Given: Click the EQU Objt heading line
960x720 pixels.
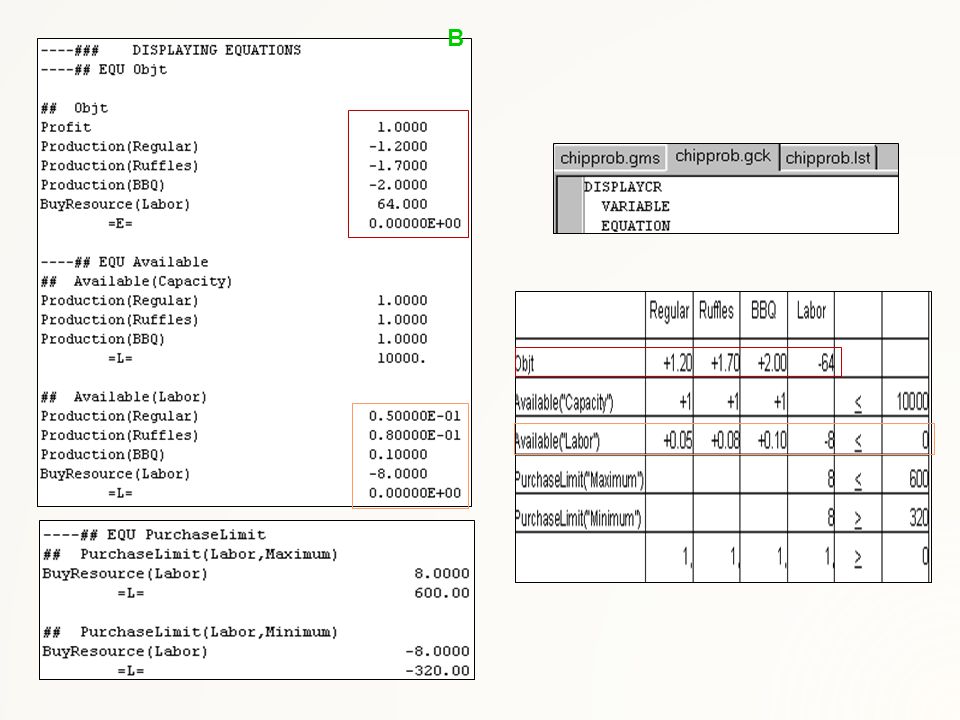Looking at the screenshot, I should [x=103, y=70].
